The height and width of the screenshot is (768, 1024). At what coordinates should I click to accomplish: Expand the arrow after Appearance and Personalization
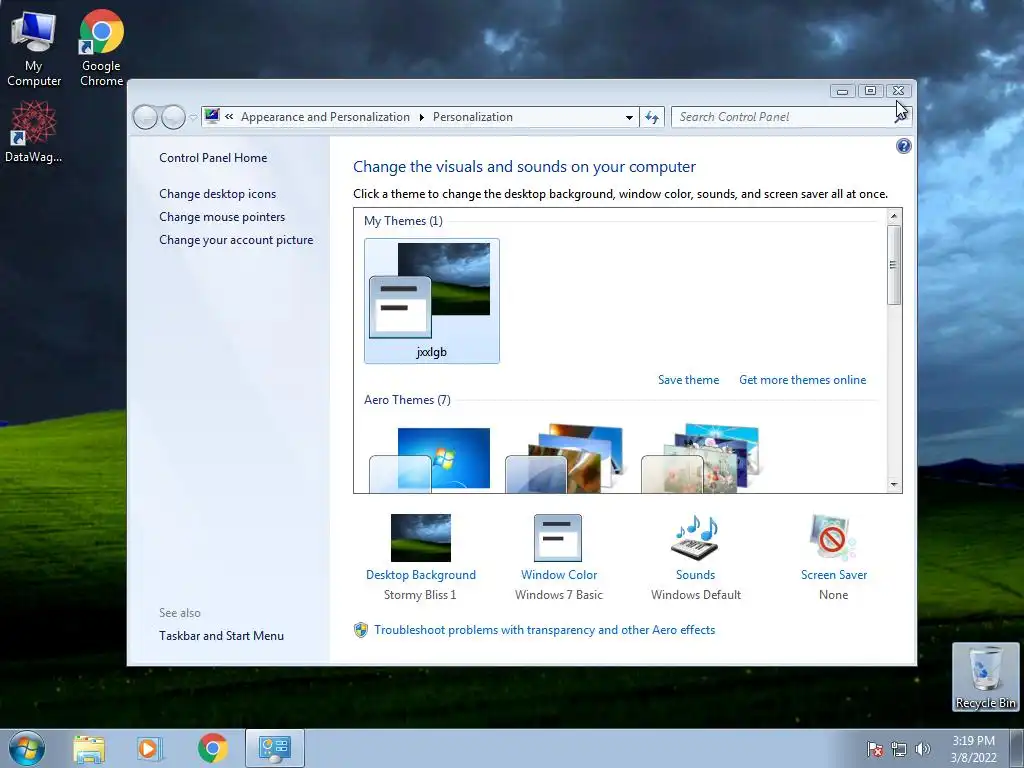tap(421, 118)
